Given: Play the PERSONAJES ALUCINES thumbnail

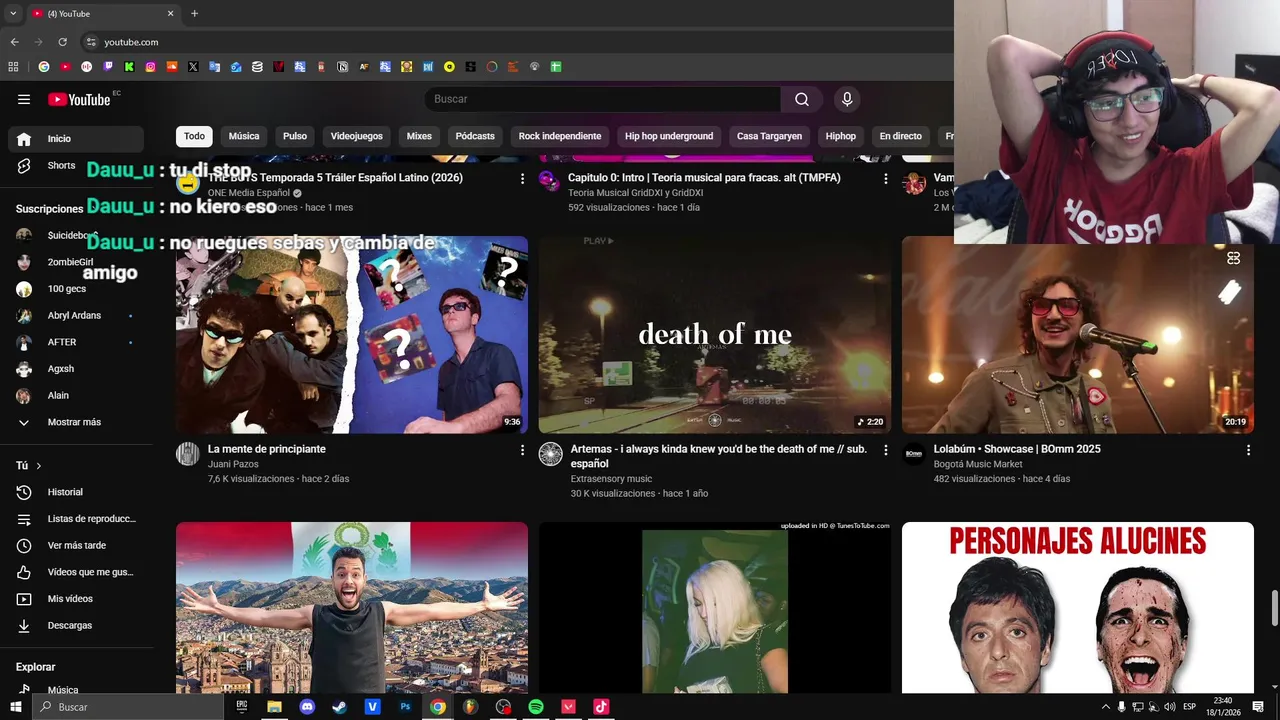Looking at the screenshot, I should pos(1078,607).
